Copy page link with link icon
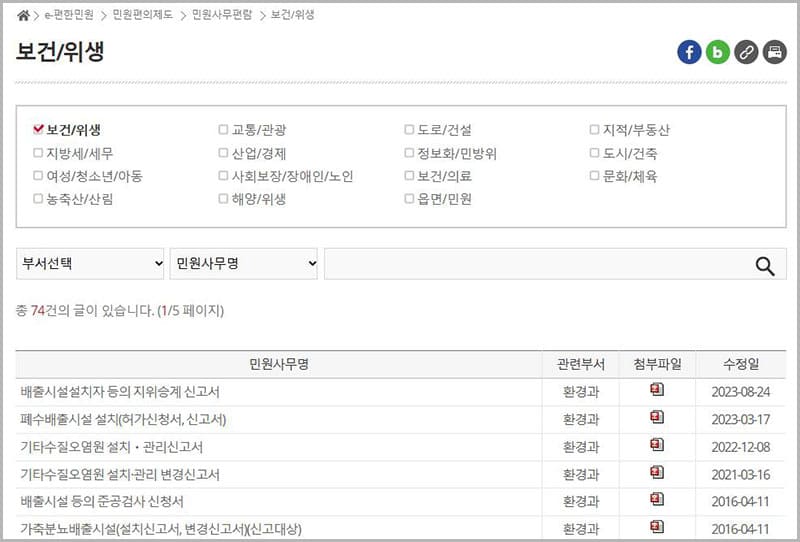 [746, 52]
